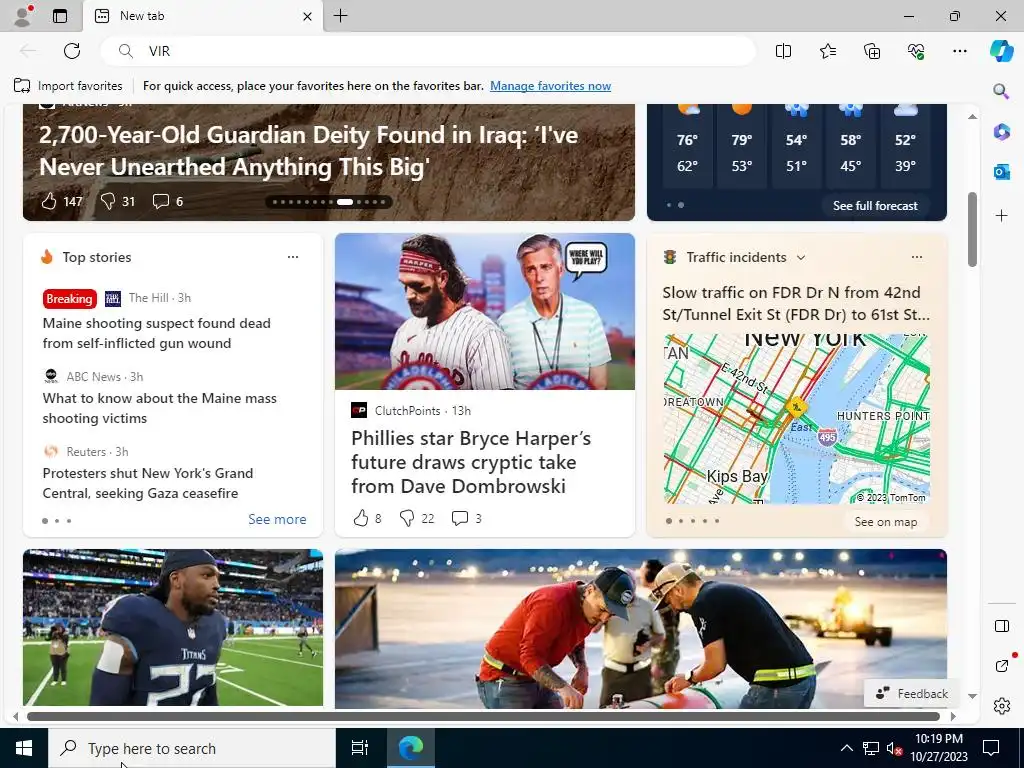This screenshot has height=768, width=1024.
Task: Like the Guardian Deity article
Action: (61, 201)
